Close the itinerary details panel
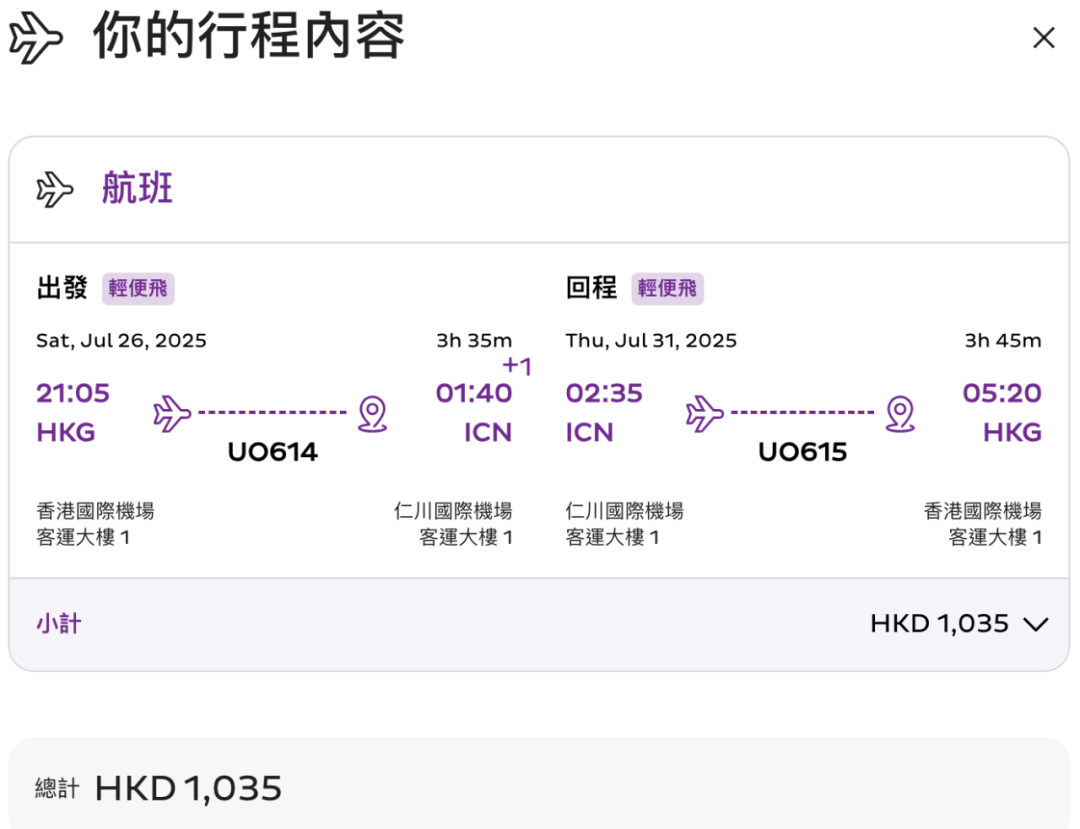Viewport: 1080px width, 829px height. 1043,38
